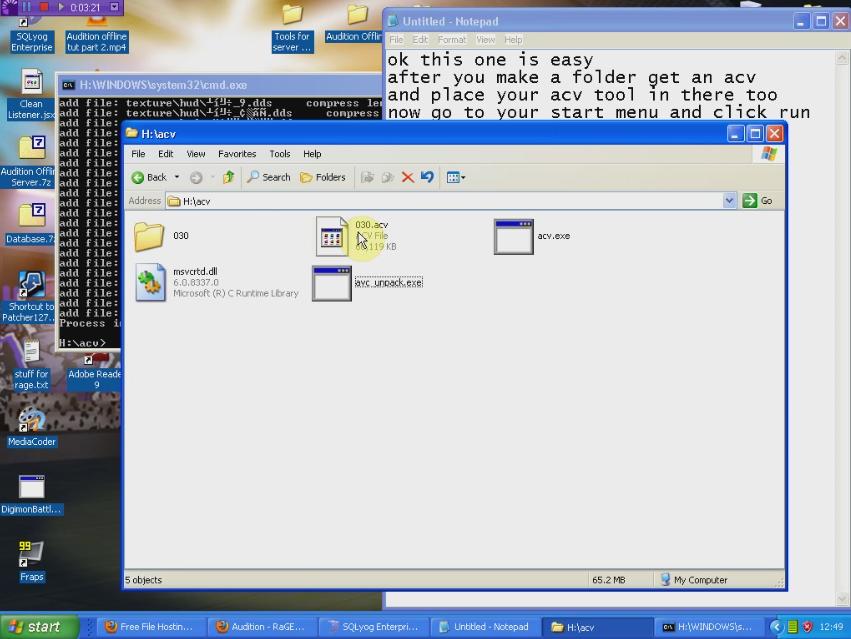
Task: Click the recorder stop button
Action: [x=45, y=7]
